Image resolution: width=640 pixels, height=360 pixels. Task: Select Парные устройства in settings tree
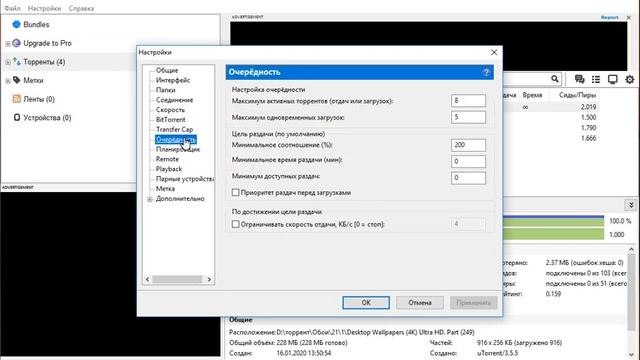point(185,179)
